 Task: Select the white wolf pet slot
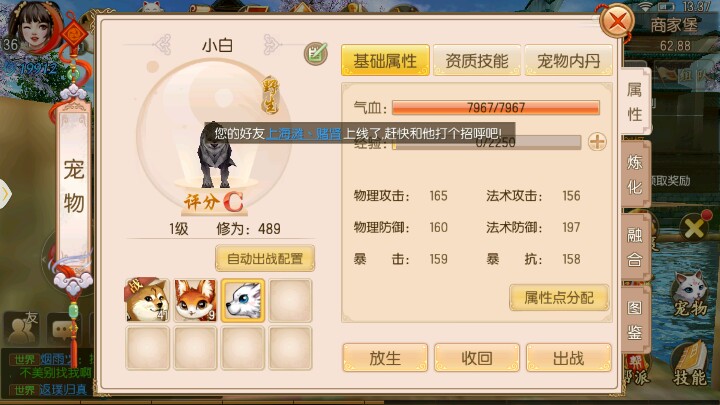tap(243, 300)
